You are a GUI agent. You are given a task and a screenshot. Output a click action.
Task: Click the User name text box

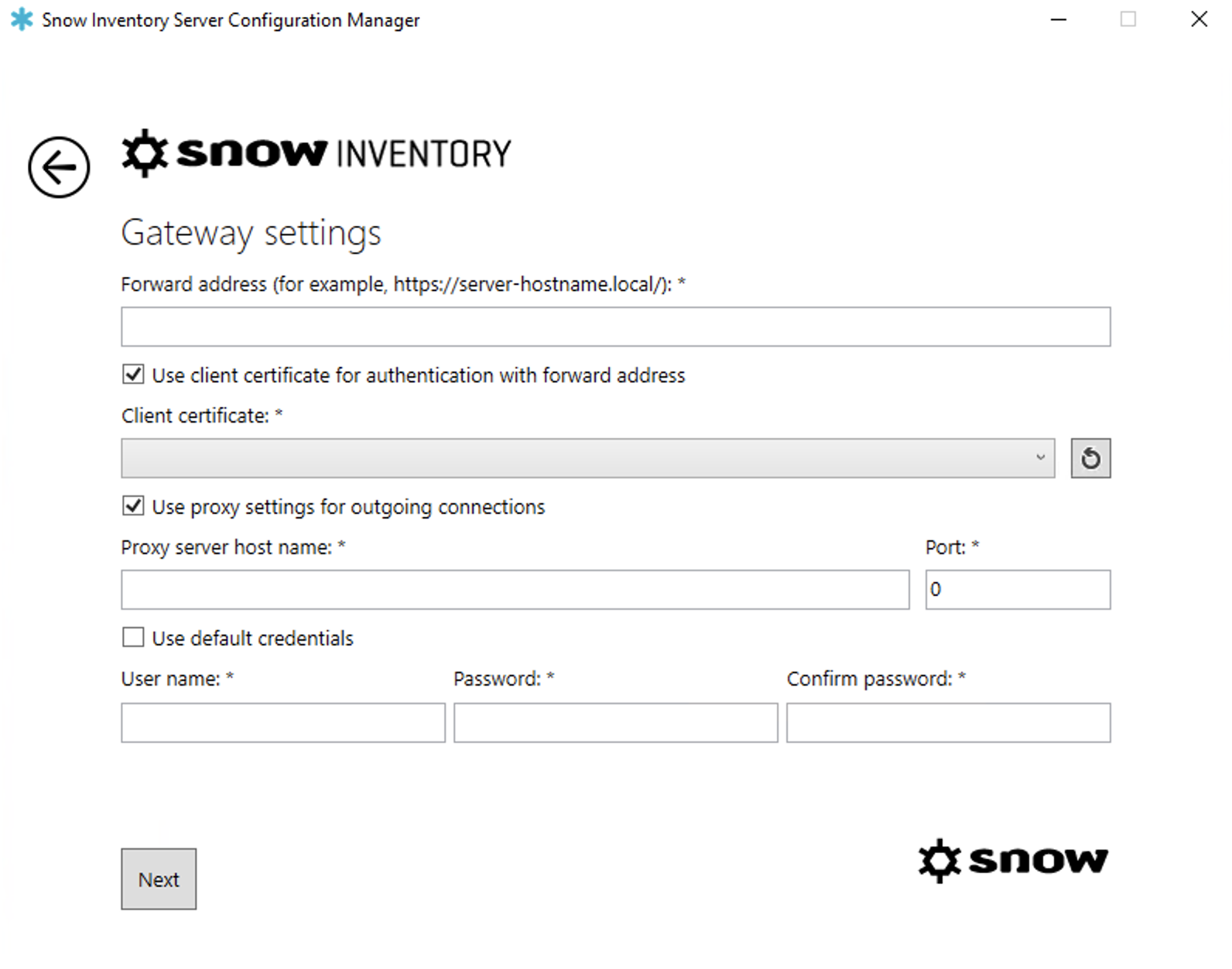click(283, 723)
